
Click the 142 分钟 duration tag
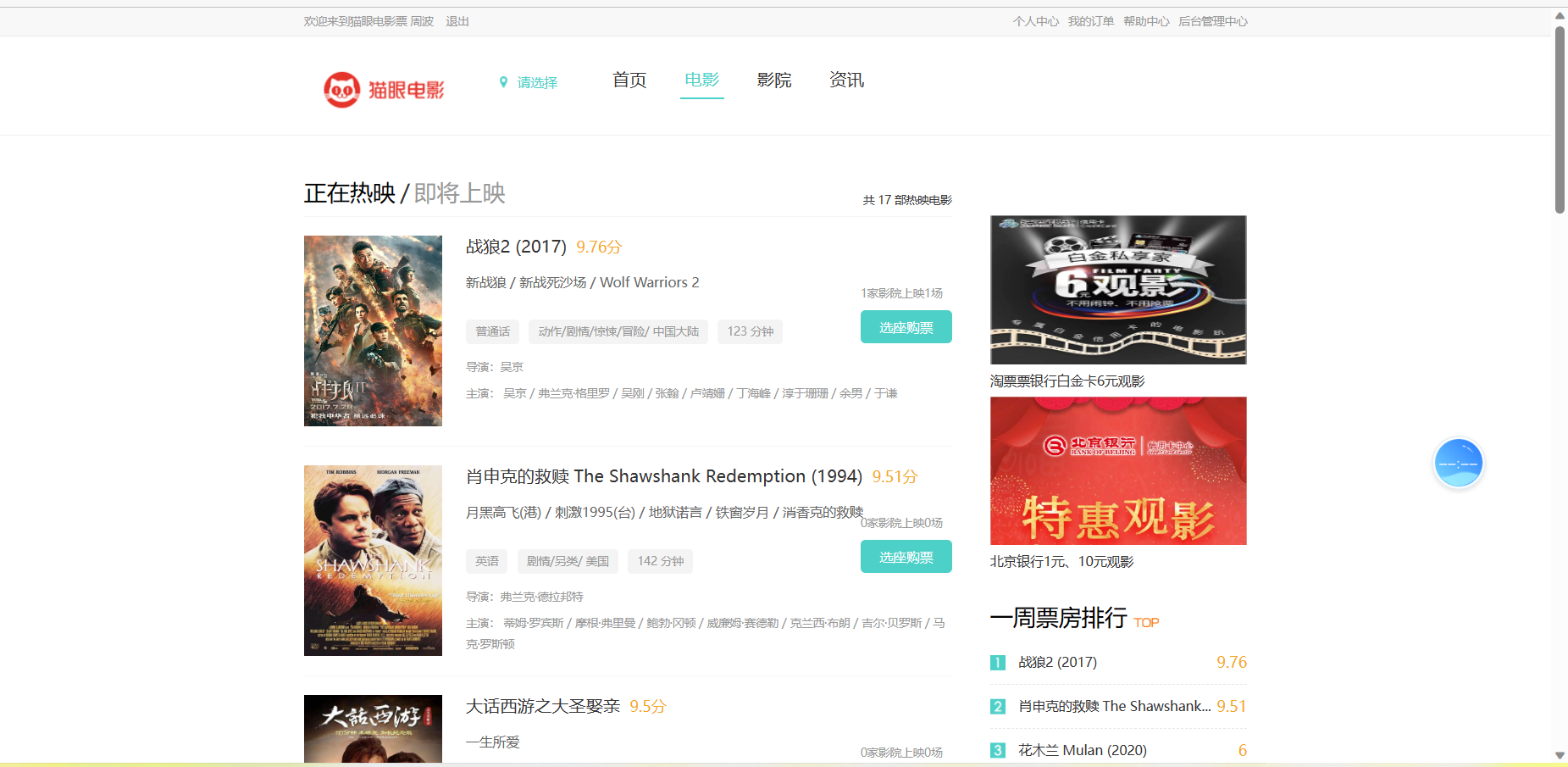tap(661, 561)
